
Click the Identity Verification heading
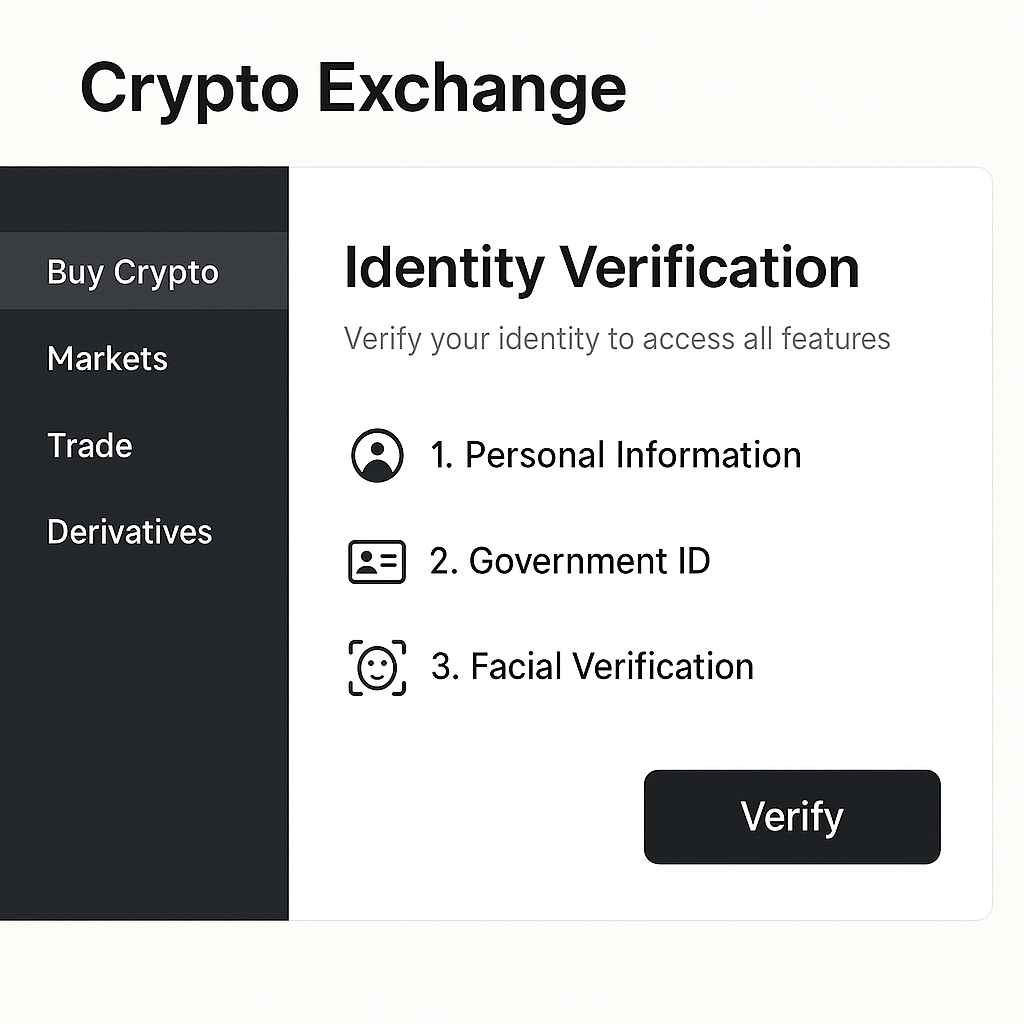(x=602, y=267)
